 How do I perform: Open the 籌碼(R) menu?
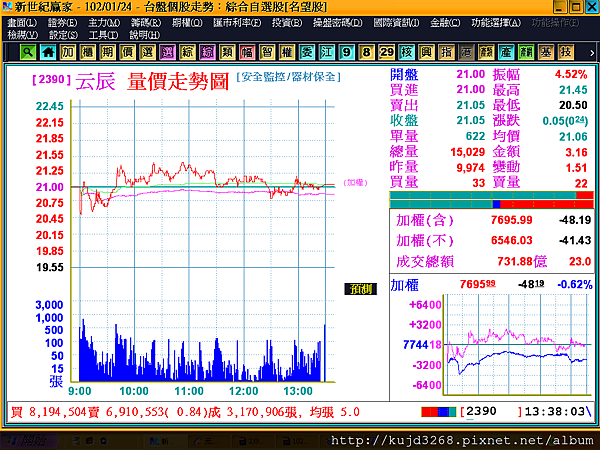coord(146,23)
